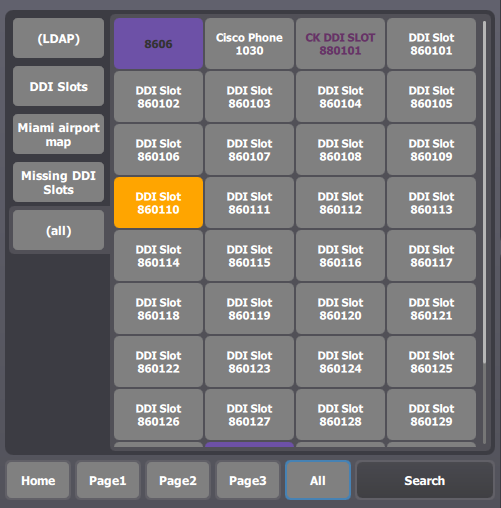Viewport: 501px width, 508px height.
Task: Select DDI Slot 860127
Action: [249, 415]
